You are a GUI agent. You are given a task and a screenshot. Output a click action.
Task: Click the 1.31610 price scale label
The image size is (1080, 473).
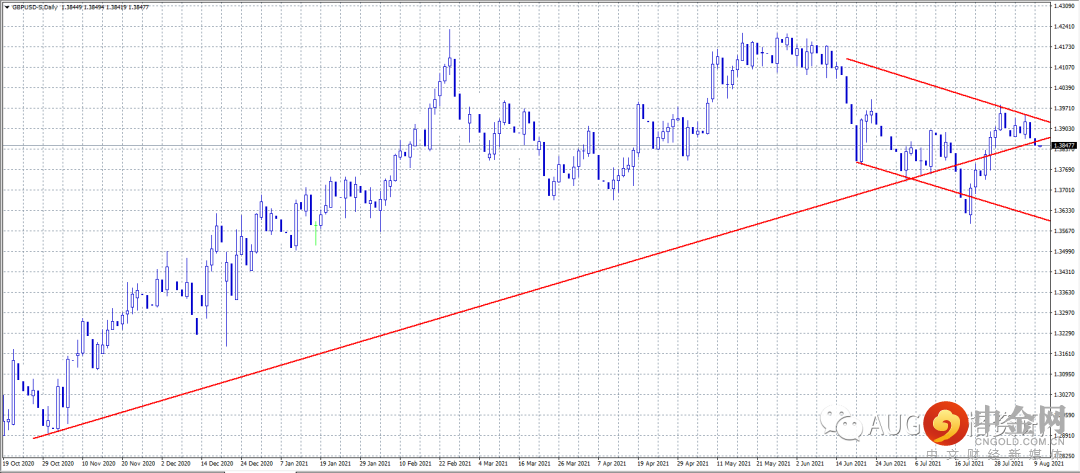pyautogui.click(x=1065, y=354)
